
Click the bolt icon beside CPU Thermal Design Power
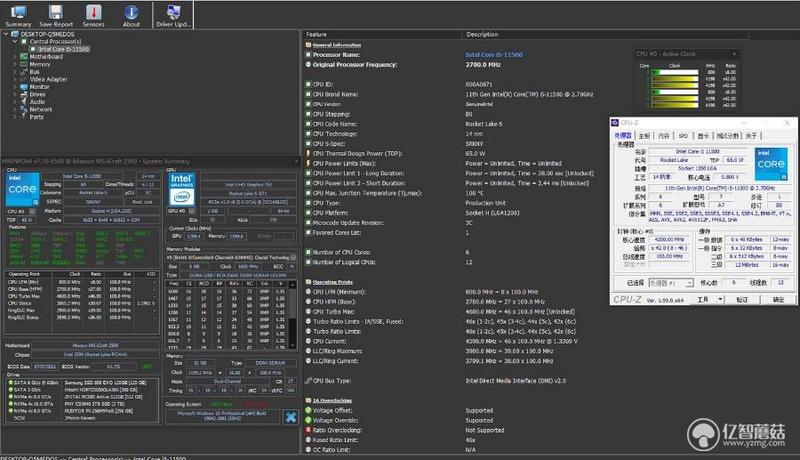click(x=308, y=153)
